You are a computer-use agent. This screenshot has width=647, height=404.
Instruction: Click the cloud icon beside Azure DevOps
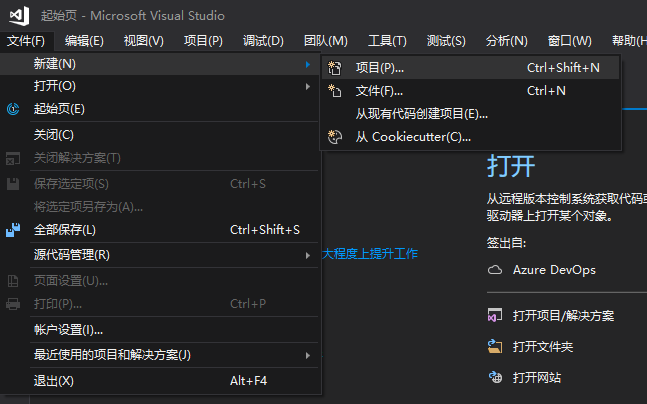pyautogui.click(x=495, y=270)
